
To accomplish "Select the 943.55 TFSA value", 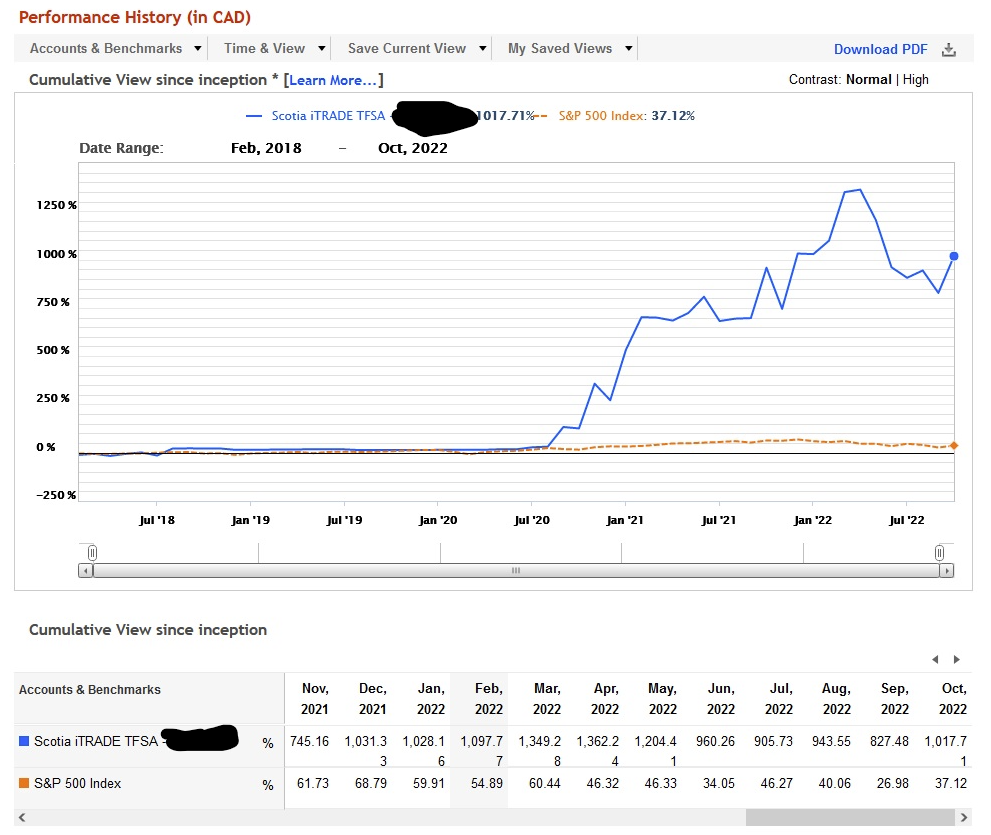I will (831, 741).
